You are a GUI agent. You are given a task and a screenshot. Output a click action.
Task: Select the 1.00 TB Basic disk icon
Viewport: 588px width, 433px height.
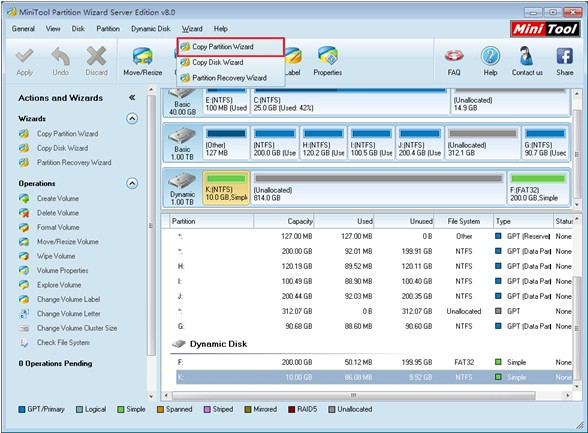[182, 136]
